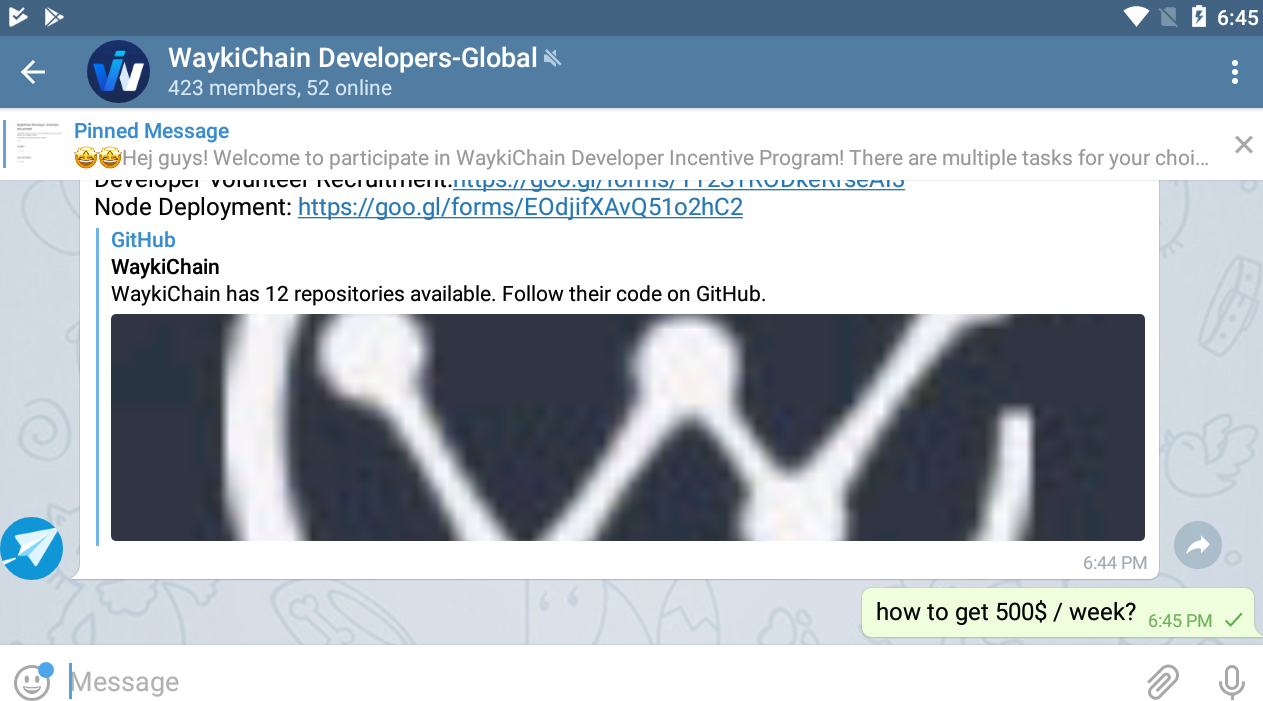Tap the 6:44 PM message timestamp
1263x701 pixels.
(1115, 563)
